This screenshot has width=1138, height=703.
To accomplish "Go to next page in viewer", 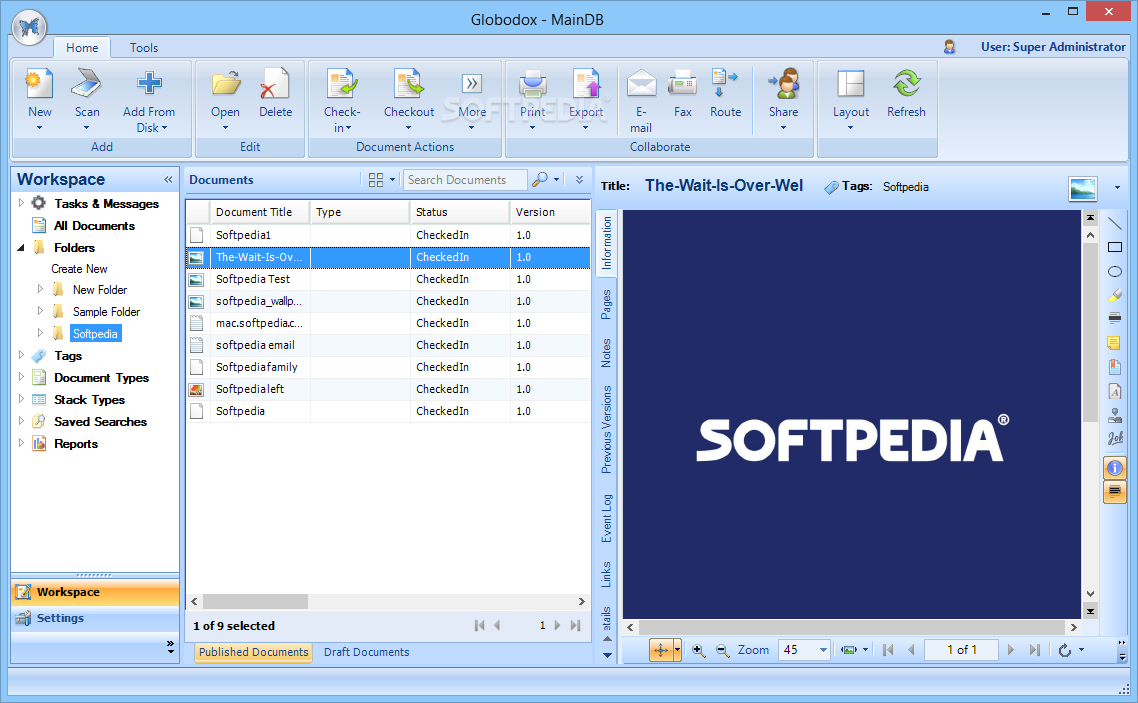I will [x=1011, y=650].
